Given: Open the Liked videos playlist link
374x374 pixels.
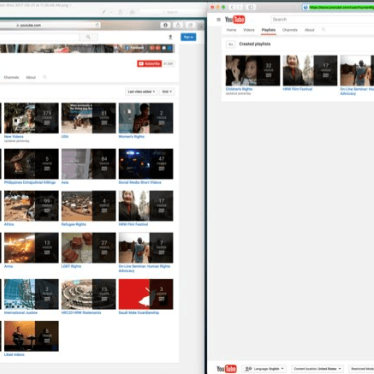Looking at the screenshot, I should (x=14, y=355).
